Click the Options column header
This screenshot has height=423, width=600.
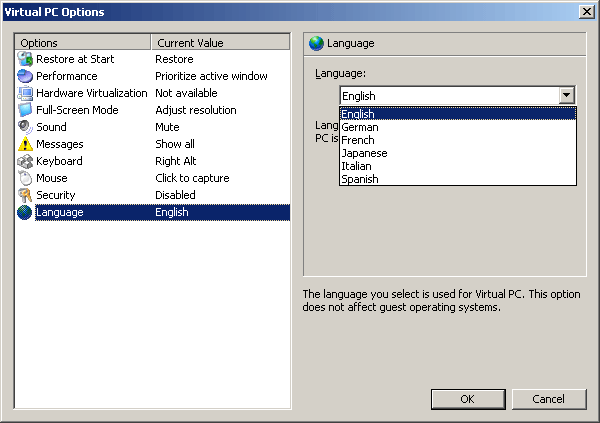point(83,42)
